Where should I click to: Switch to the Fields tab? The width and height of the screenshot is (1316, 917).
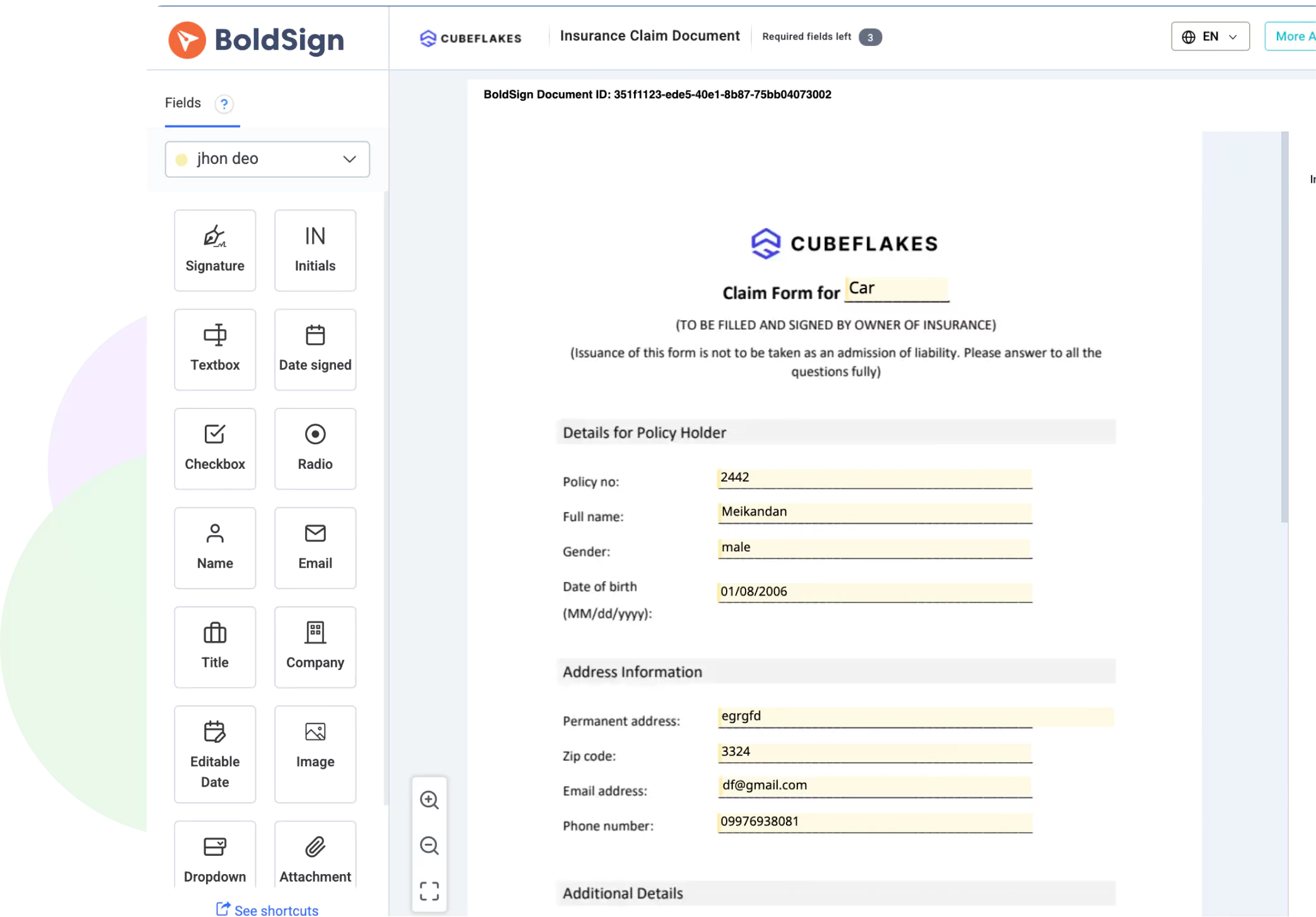[x=182, y=103]
